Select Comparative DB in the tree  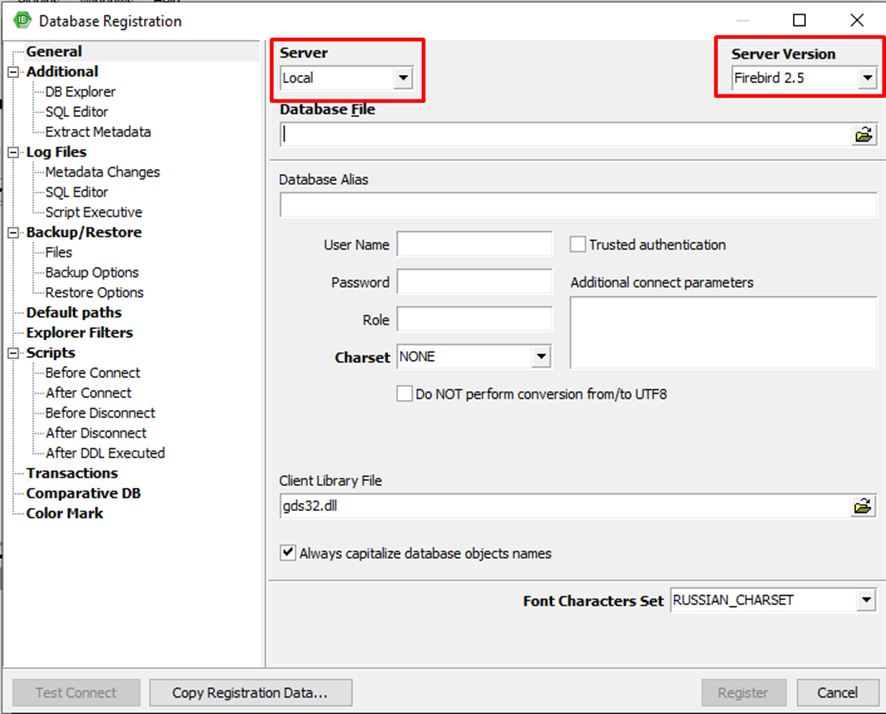84,493
